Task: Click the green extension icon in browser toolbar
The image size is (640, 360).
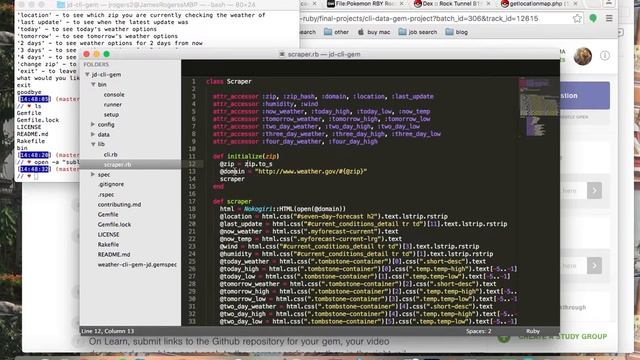Action: [593, 18]
